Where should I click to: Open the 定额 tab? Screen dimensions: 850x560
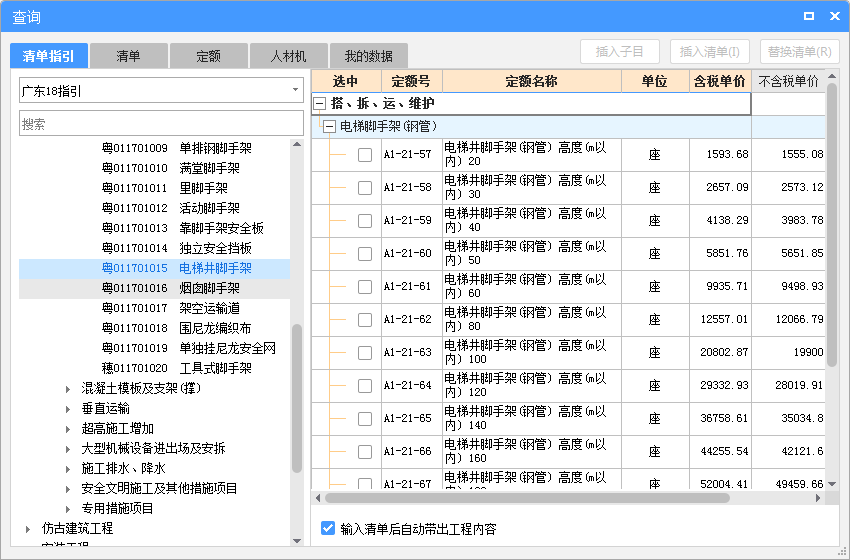point(209,56)
